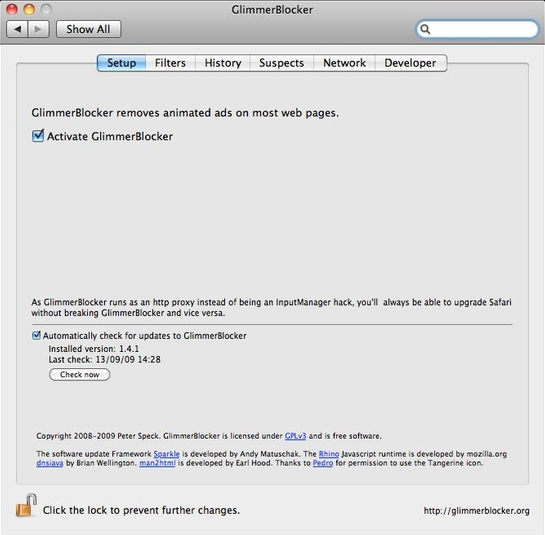Click the magnifying glass search icon
Viewport: 545px width, 535px height.
(425, 29)
